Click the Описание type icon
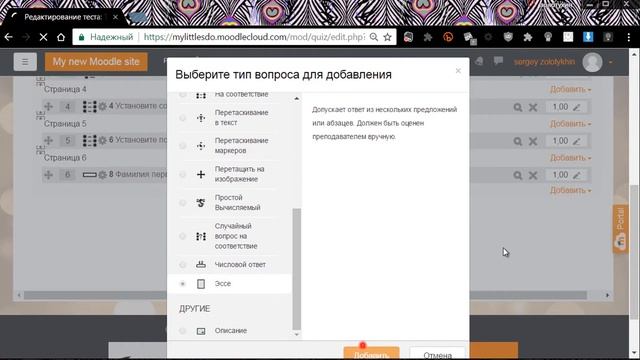Viewport: 640px width, 360px height. [201, 331]
